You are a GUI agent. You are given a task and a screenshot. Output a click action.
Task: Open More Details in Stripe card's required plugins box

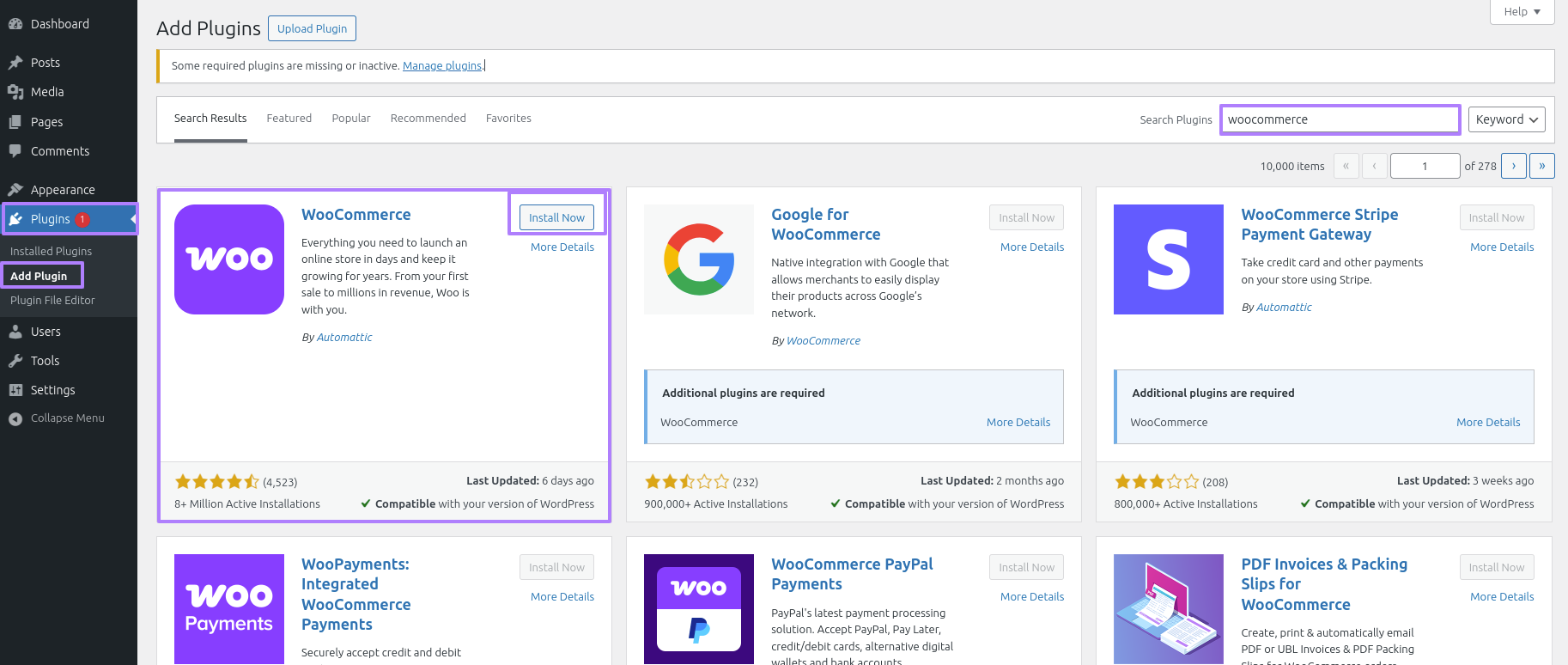[x=1488, y=423]
